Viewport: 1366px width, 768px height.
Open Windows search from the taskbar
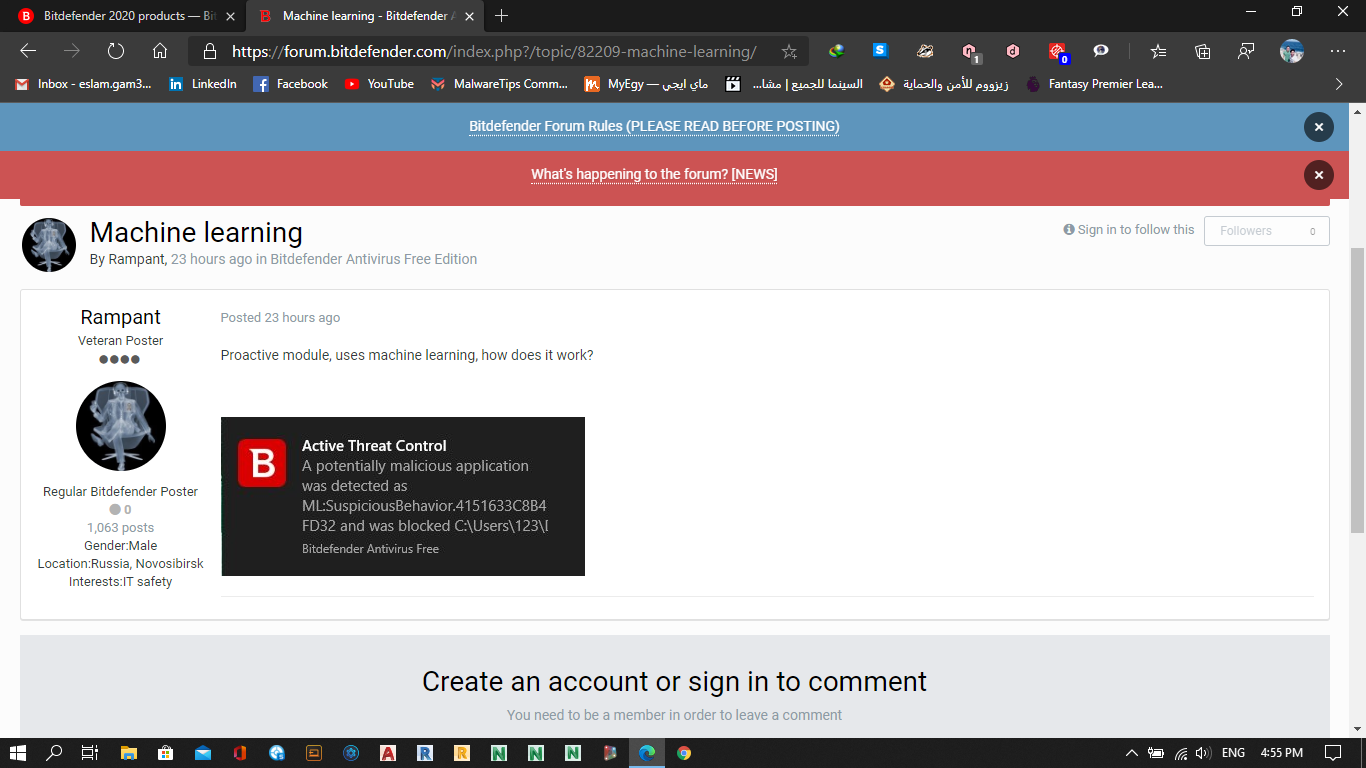(54, 753)
